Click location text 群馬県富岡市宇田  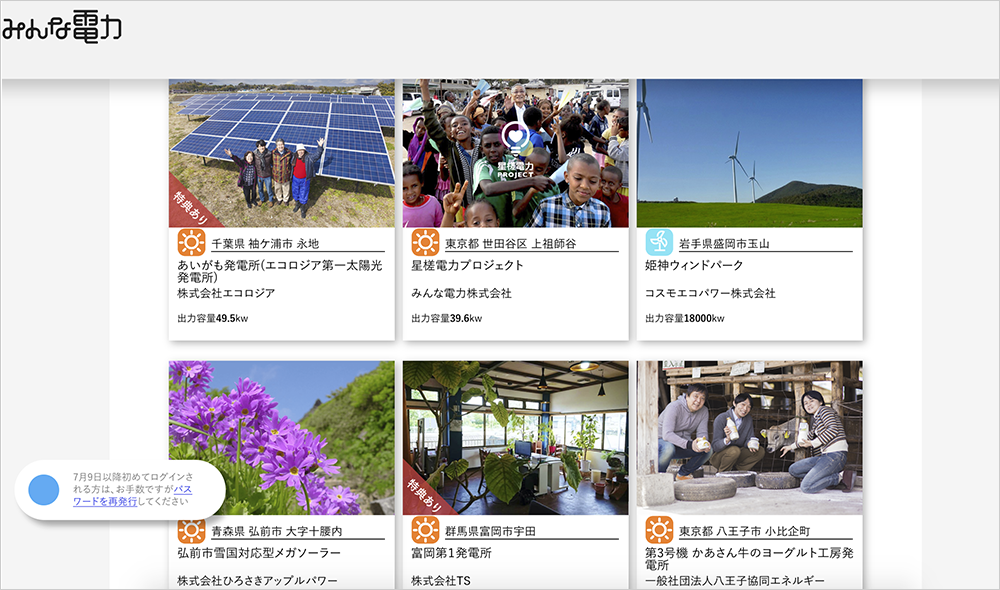point(490,531)
